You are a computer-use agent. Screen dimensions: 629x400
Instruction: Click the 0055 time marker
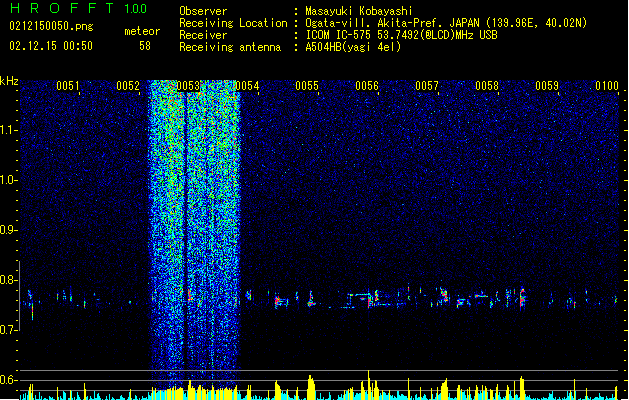[307, 86]
